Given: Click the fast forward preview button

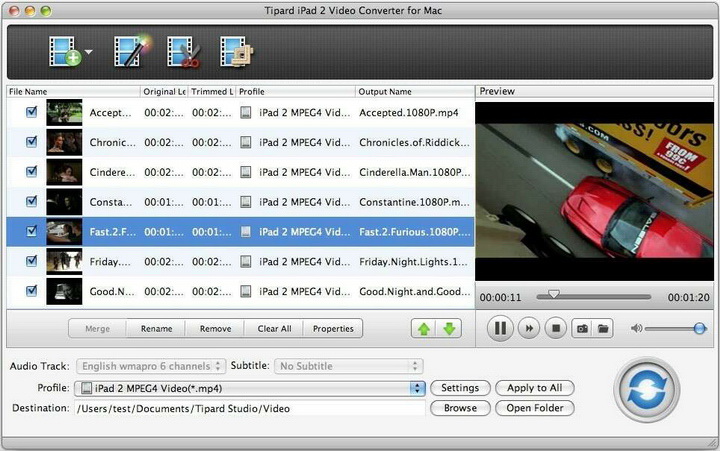Looking at the screenshot, I should [x=529, y=328].
